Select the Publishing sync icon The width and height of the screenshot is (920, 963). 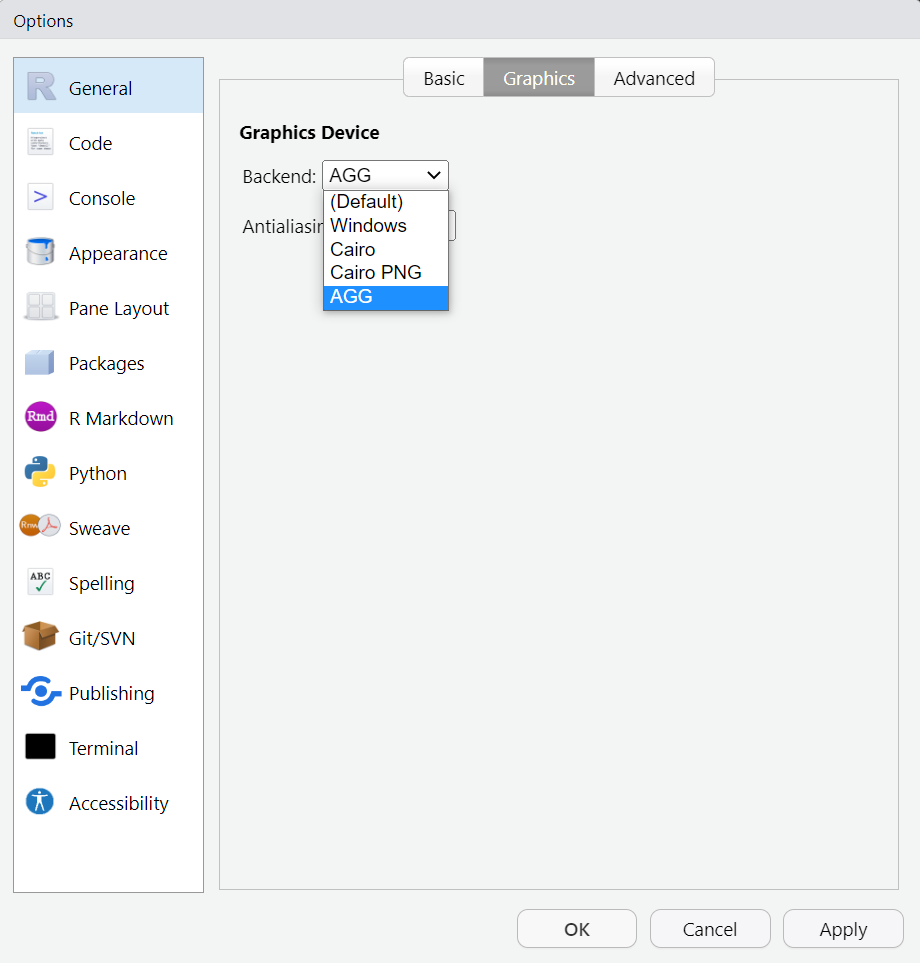coord(41,692)
